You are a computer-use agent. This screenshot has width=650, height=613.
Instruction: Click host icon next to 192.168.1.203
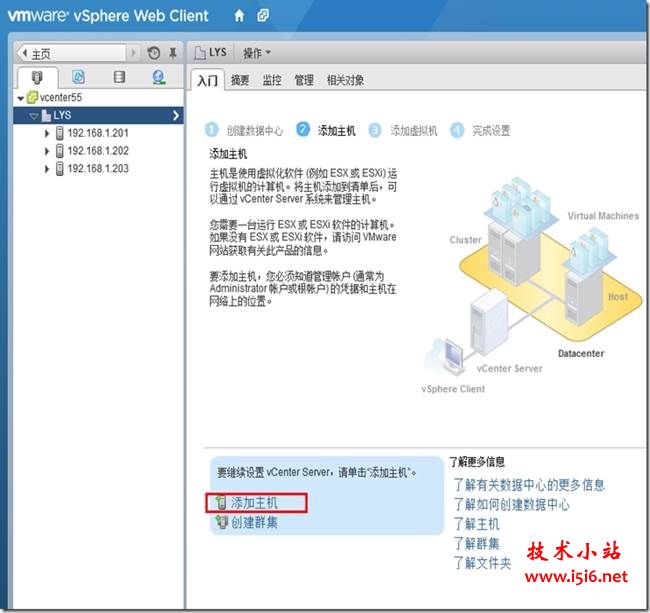pyautogui.click(x=60, y=169)
